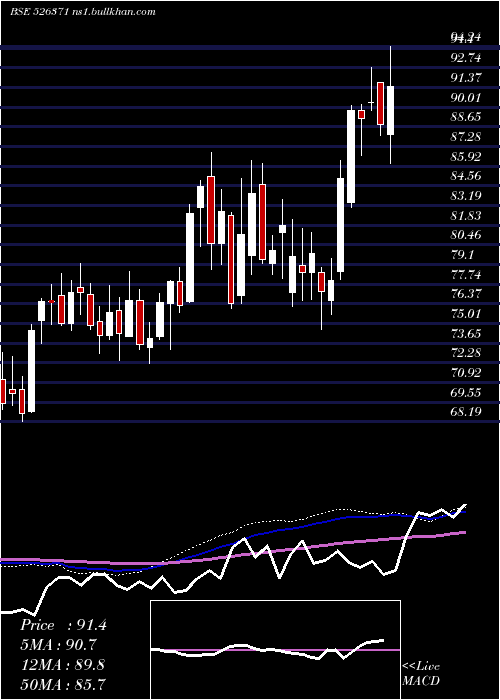Click the last white candlestick on the right

pos(390,110)
